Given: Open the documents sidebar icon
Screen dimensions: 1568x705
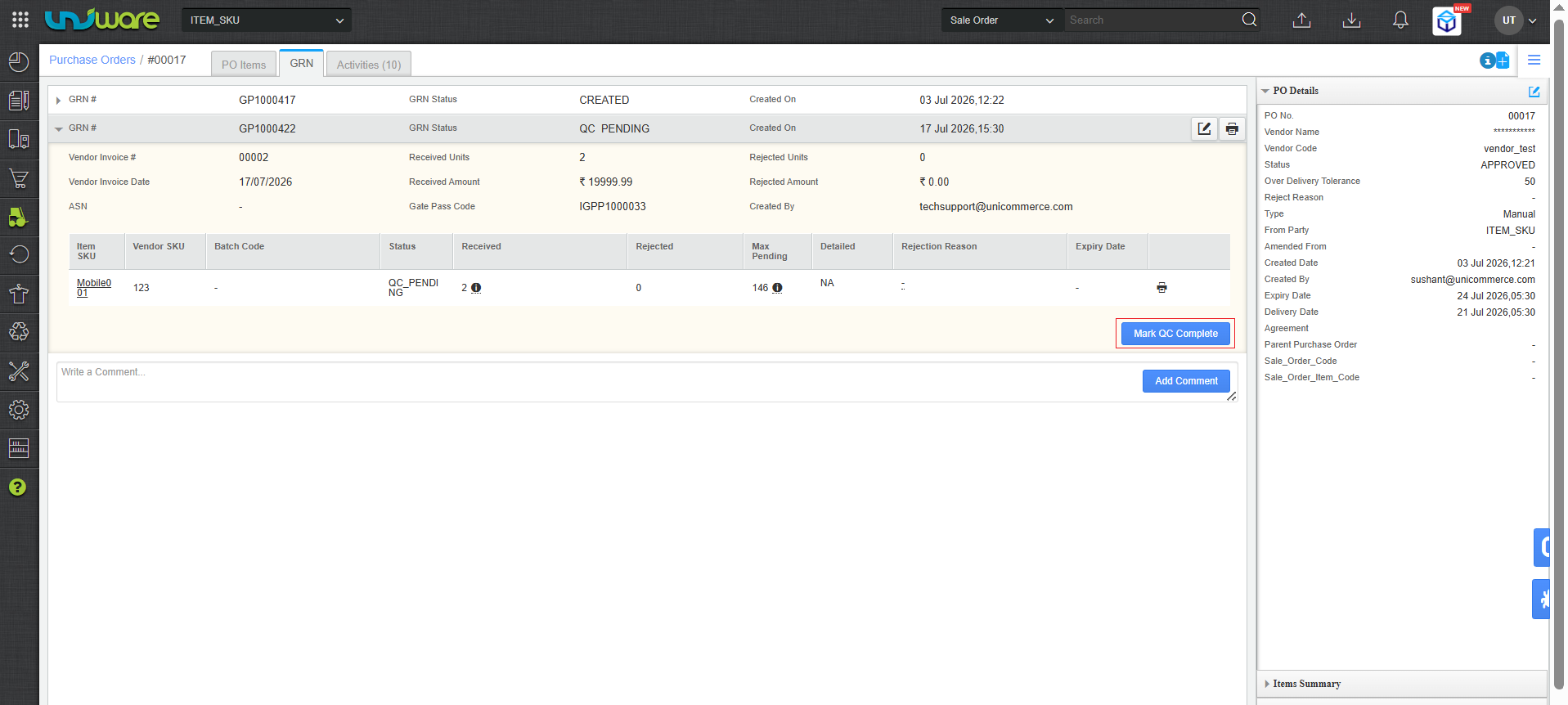Looking at the screenshot, I should click(19, 100).
